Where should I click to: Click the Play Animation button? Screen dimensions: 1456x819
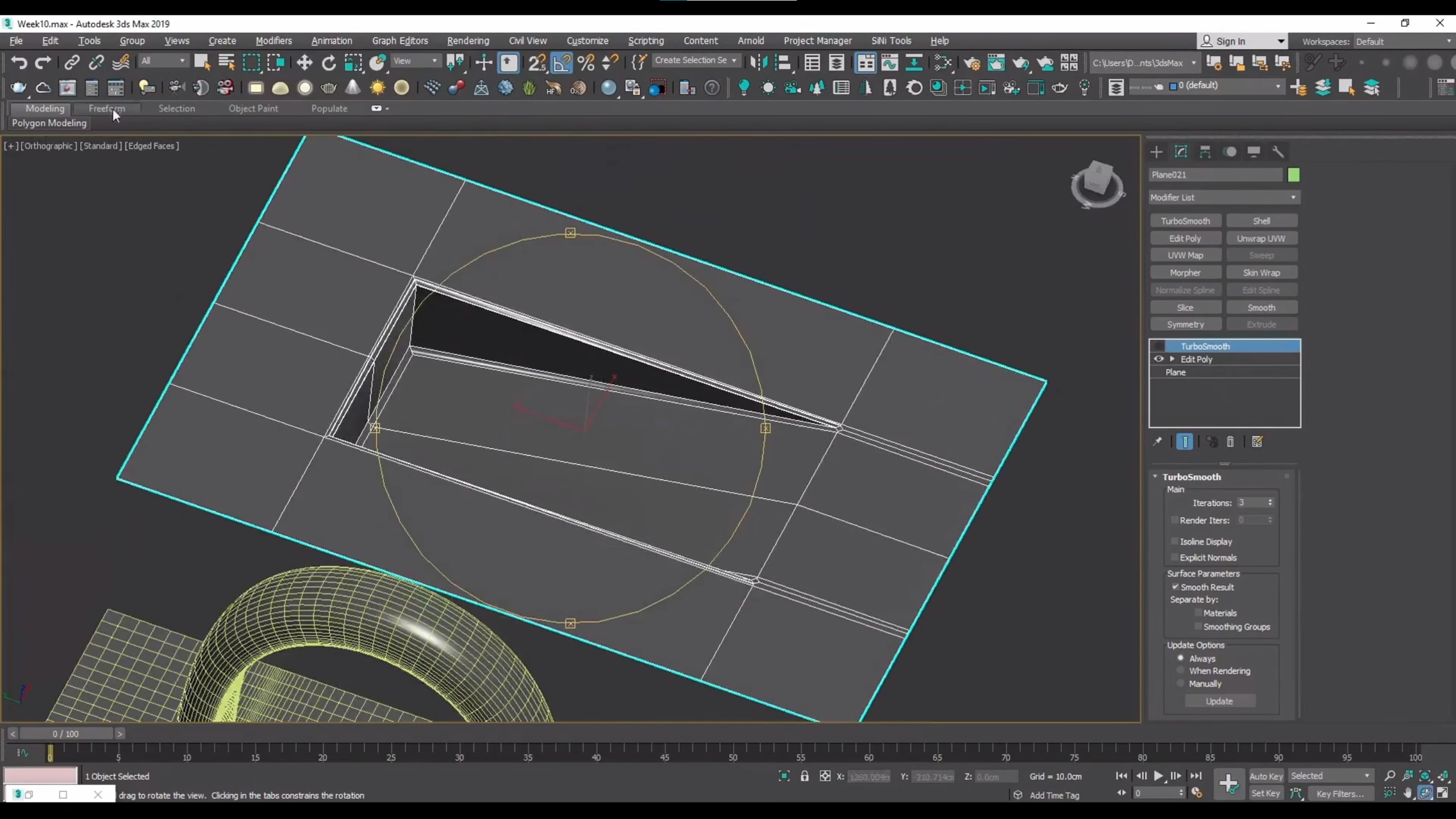(x=1158, y=776)
